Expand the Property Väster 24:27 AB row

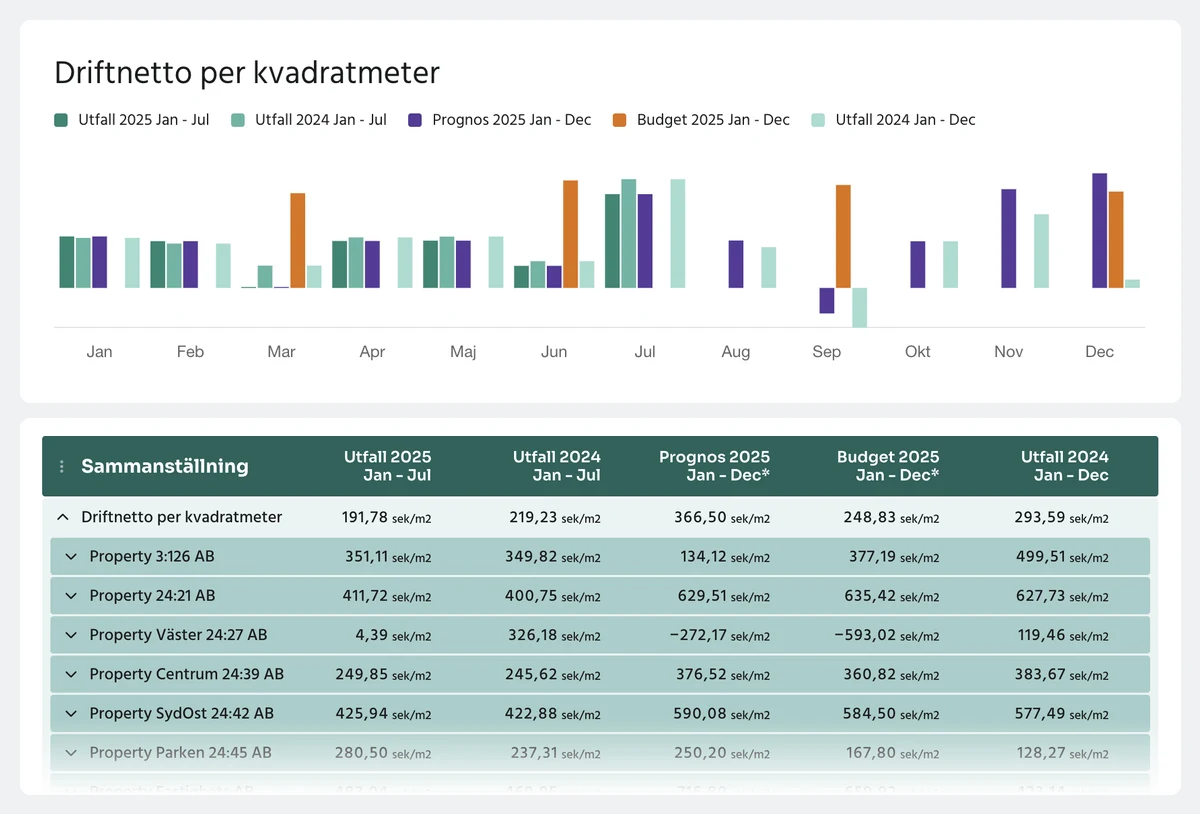point(71,635)
